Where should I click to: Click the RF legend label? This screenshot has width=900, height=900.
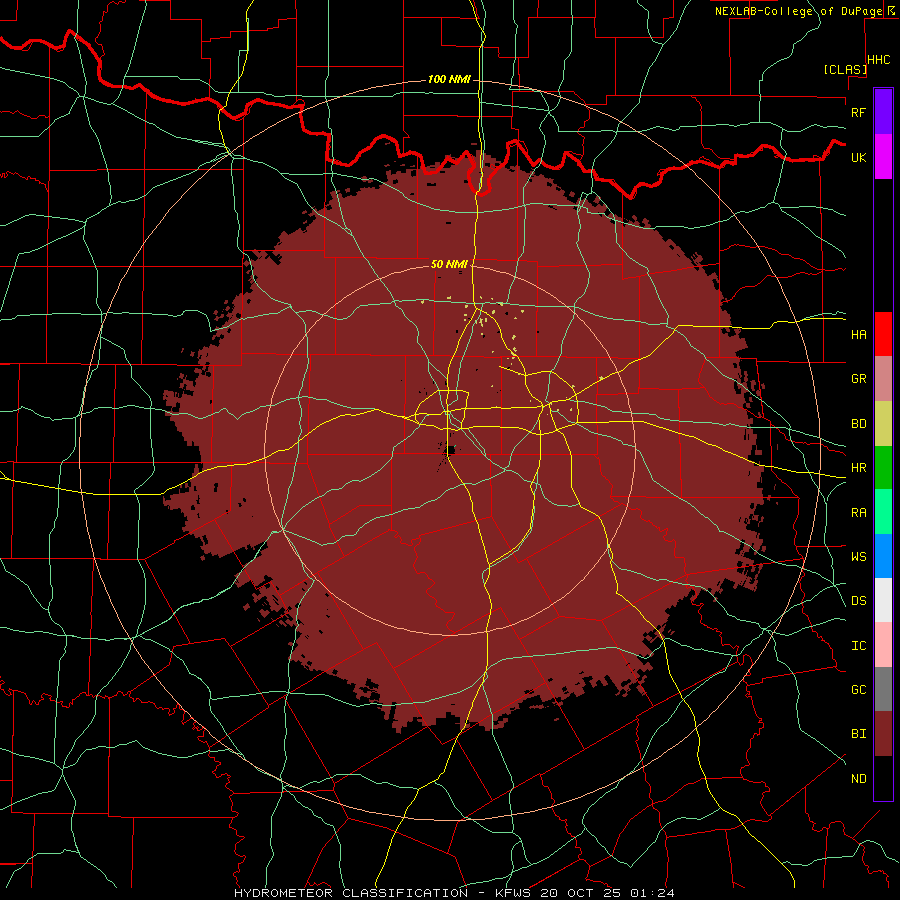(858, 112)
